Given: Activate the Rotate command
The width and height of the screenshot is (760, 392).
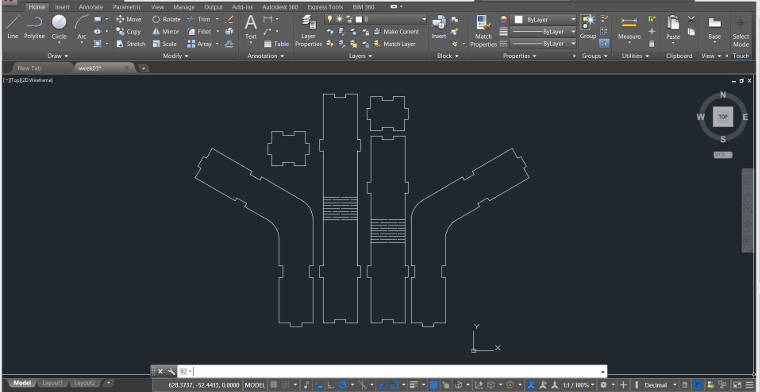Looking at the screenshot, I should 166,19.
